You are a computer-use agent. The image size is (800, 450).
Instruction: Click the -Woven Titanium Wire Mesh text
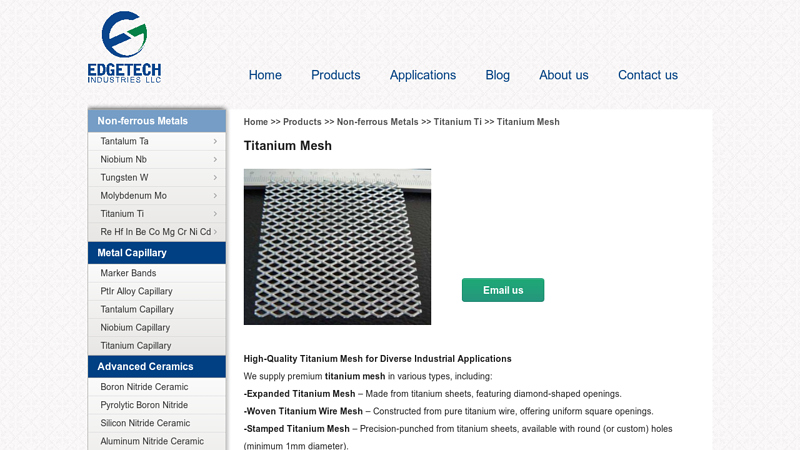point(303,411)
